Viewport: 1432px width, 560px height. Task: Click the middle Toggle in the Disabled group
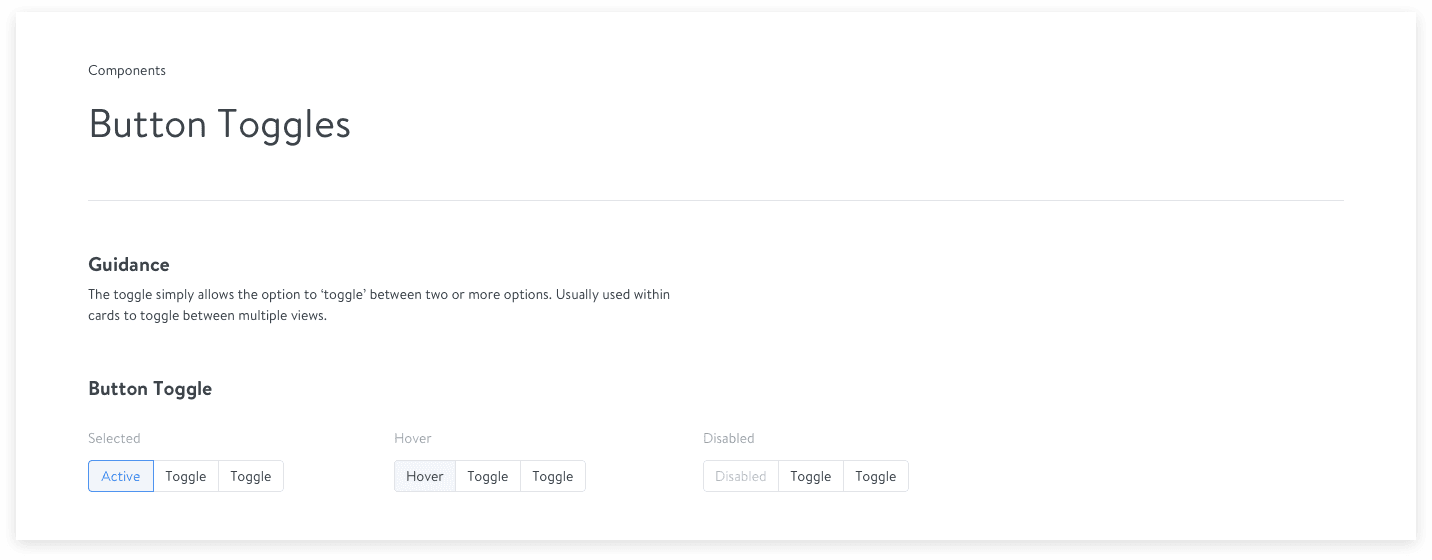click(811, 476)
